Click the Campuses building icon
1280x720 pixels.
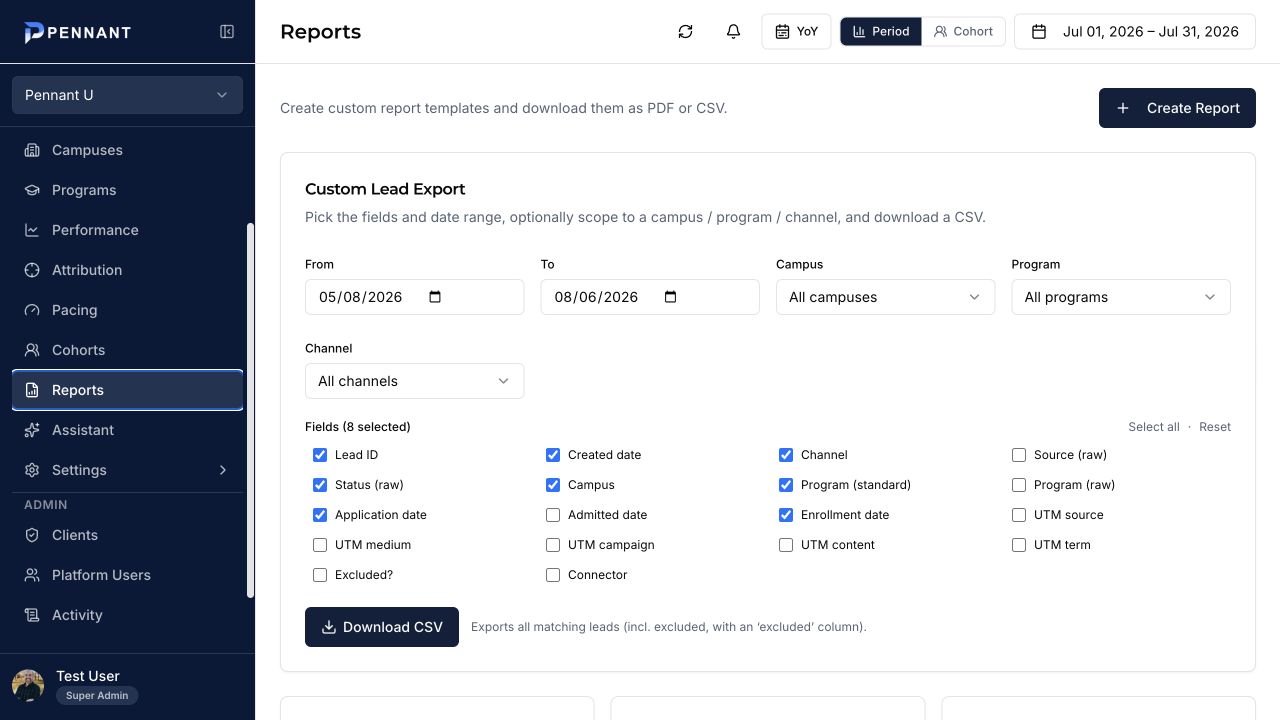point(32,150)
